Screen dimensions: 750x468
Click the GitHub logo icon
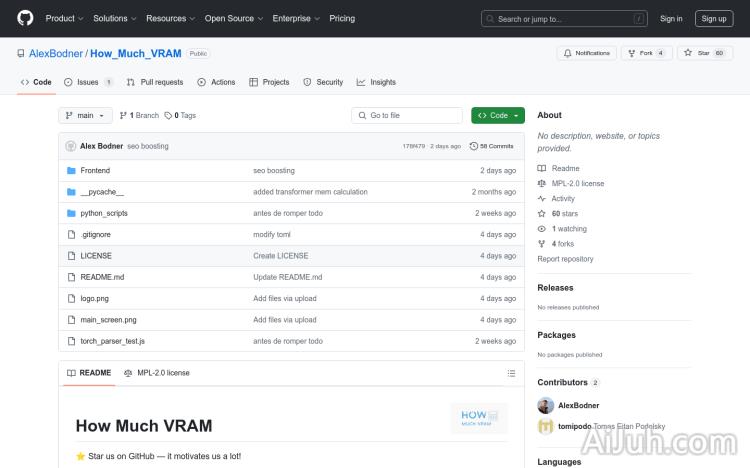(x=25, y=18)
